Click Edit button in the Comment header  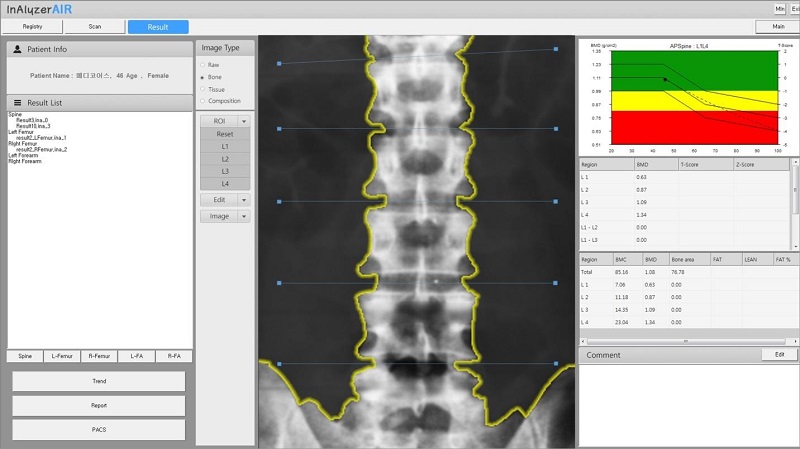pos(778,354)
